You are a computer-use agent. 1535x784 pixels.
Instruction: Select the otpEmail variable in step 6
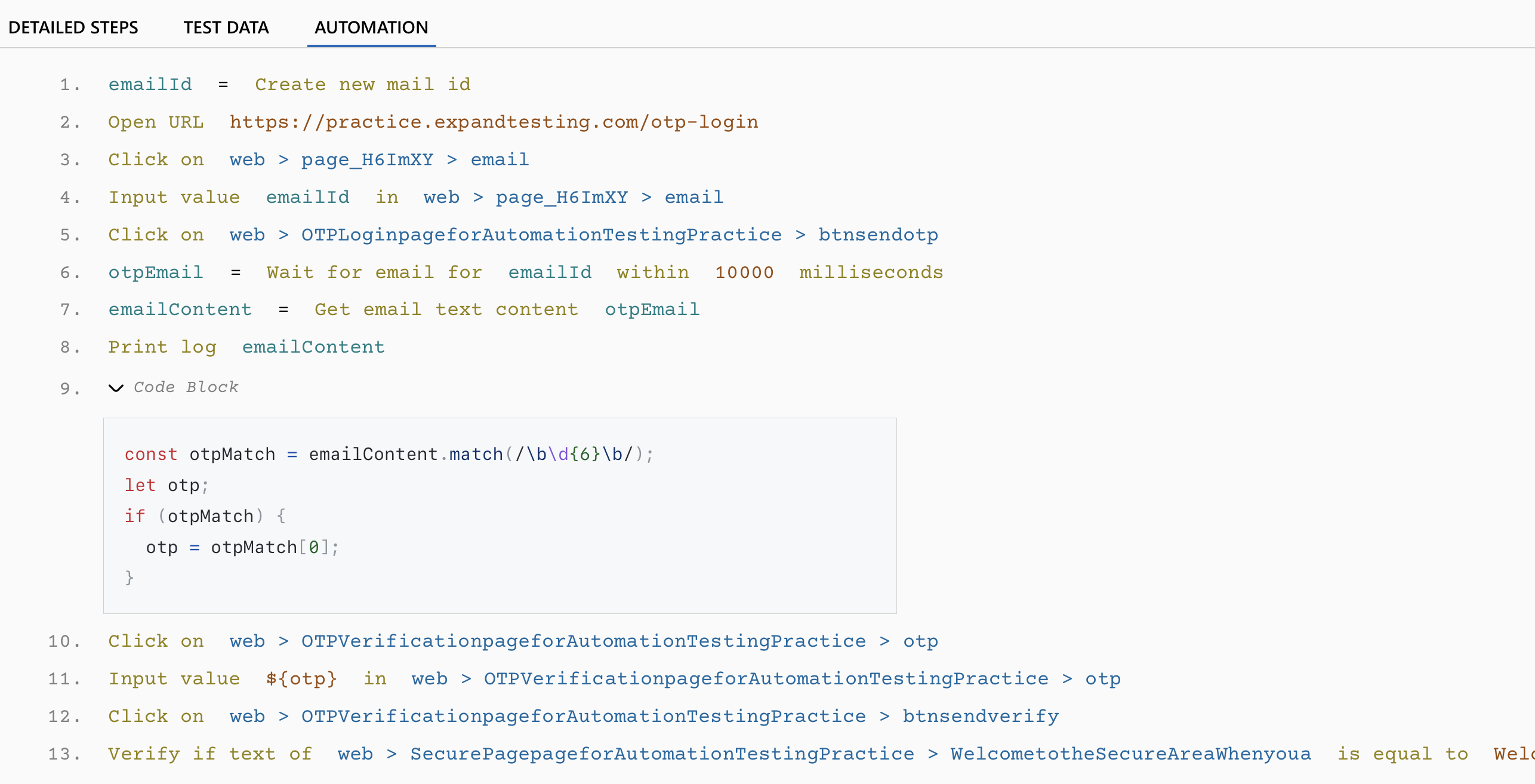click(155, 272)
